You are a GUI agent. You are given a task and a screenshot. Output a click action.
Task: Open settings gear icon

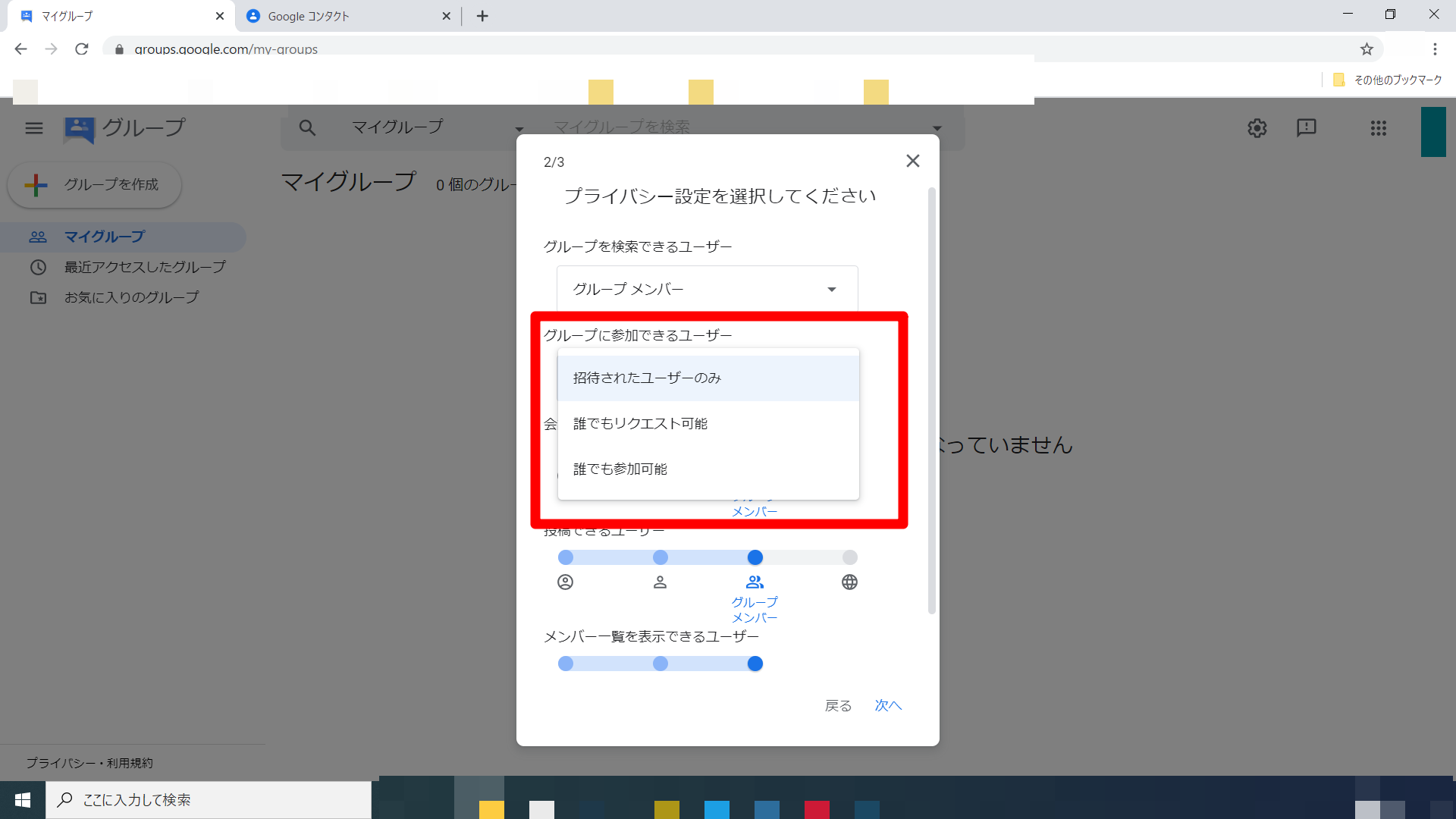(1257, 128)
